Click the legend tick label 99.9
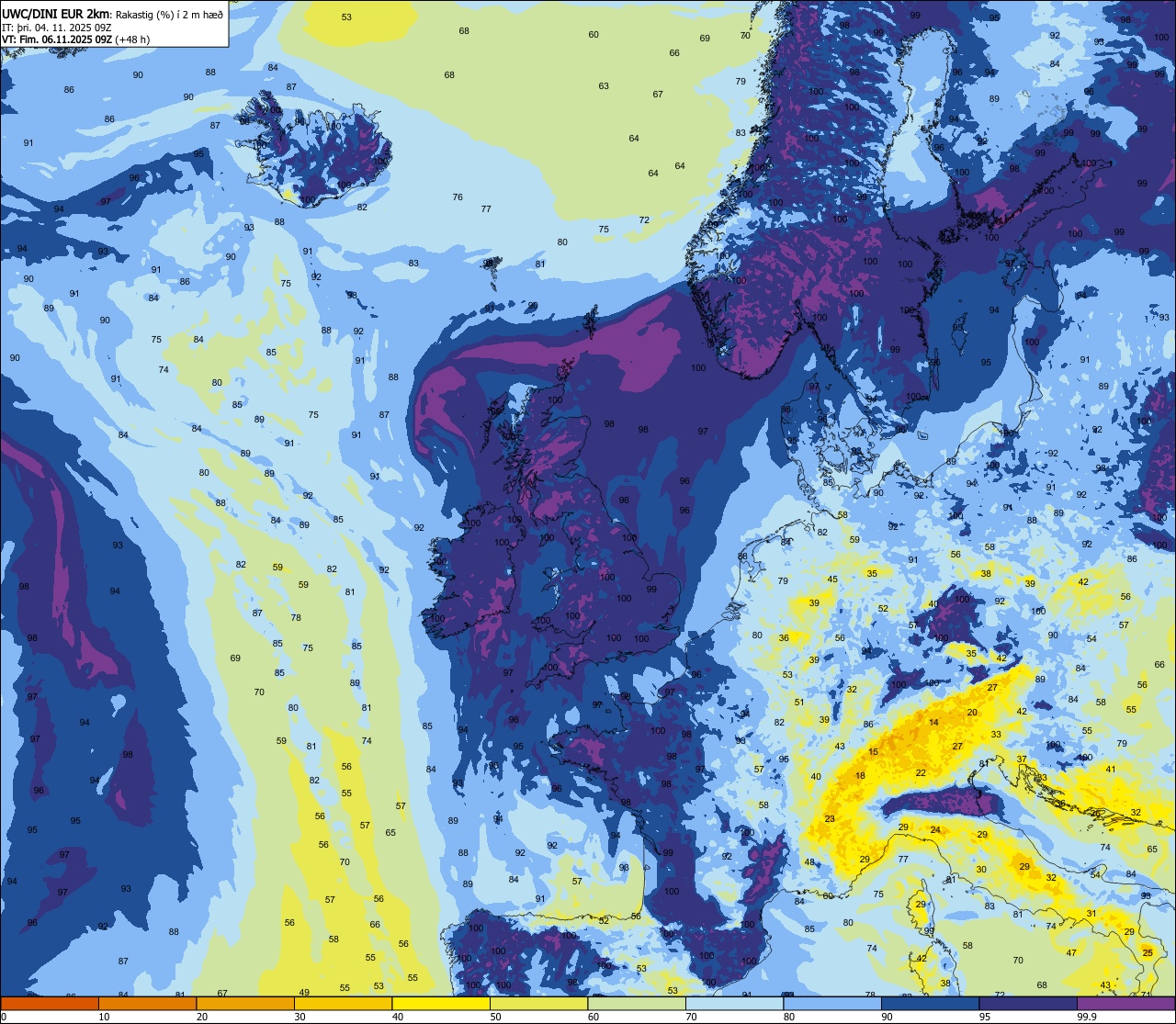The width and height of the screenshot is (1176, 1024). click(1085, 1017)
